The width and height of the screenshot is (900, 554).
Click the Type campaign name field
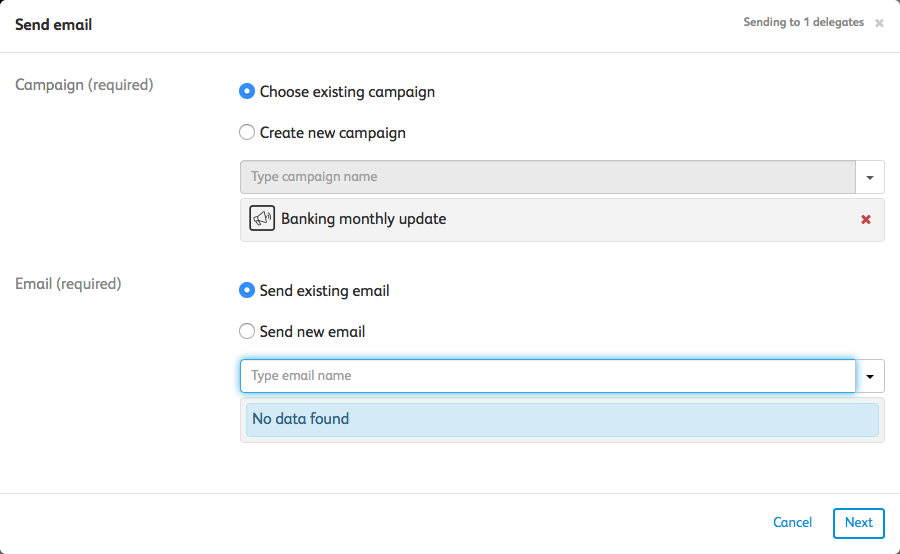(547, 177)
